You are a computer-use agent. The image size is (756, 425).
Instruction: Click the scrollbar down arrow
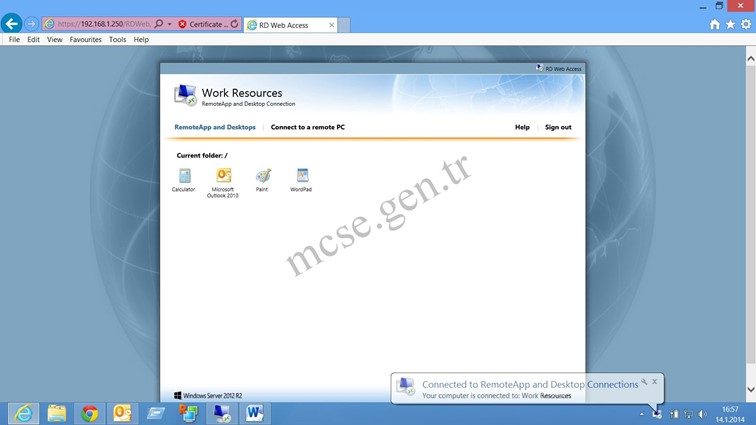(751, 389)
